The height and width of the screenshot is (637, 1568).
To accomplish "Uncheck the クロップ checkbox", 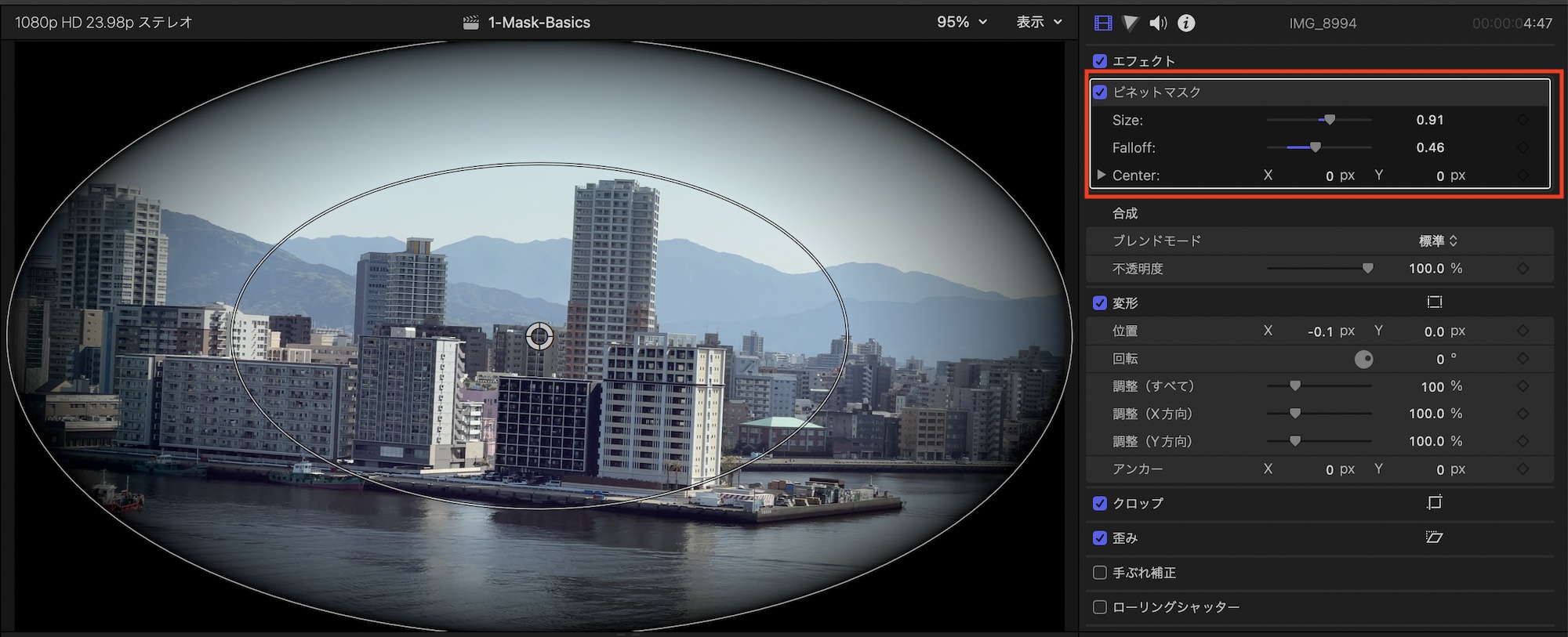I will point(1100,504).
